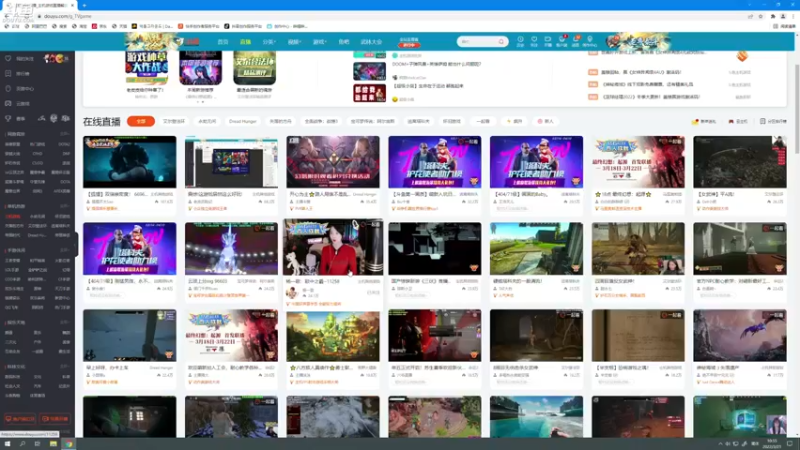Open Windows Start menu
Screen dimensions: 800x450
point(7,444)
